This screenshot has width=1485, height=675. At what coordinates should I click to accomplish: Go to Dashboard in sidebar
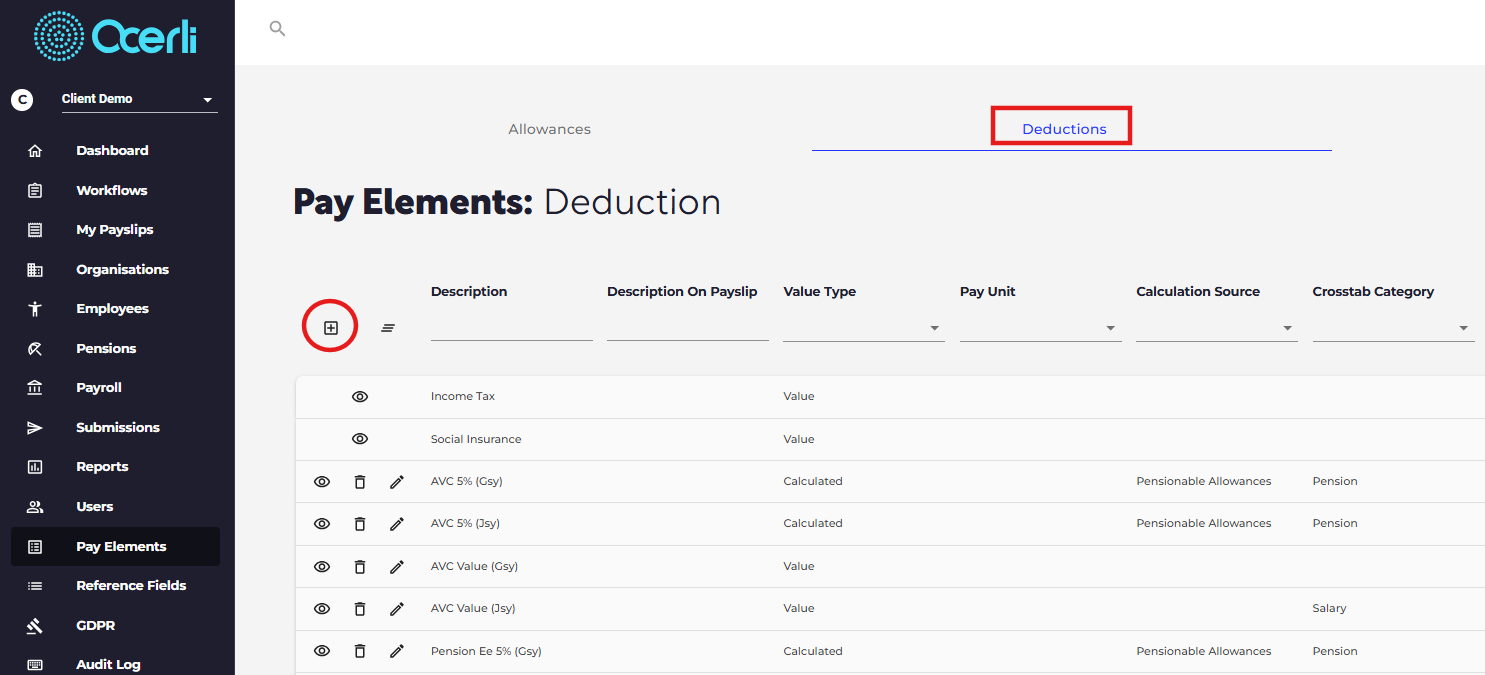(112, 151)
